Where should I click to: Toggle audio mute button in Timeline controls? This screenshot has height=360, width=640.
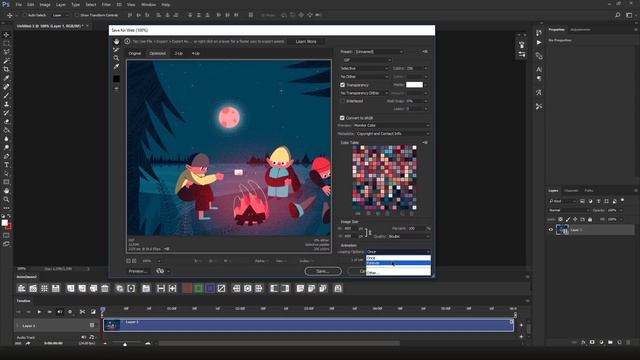60,312
